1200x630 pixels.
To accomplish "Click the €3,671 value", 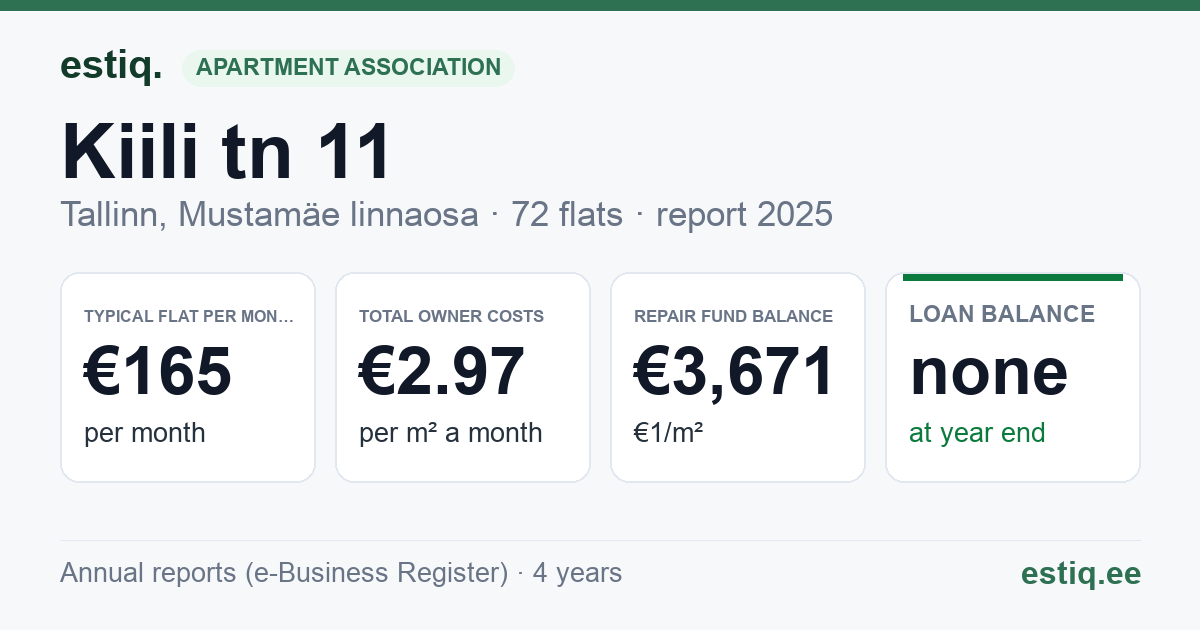I will click(734, 371).
